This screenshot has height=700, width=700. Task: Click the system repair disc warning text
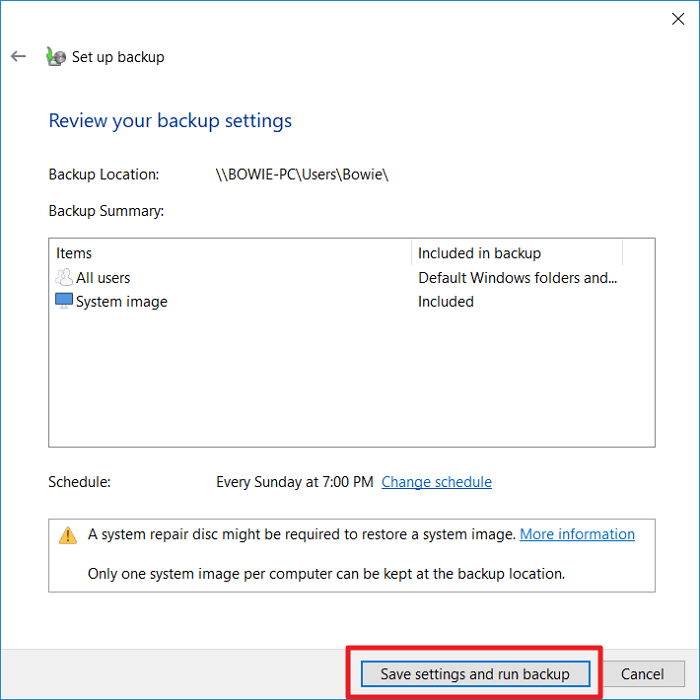[x=302, y=534]
